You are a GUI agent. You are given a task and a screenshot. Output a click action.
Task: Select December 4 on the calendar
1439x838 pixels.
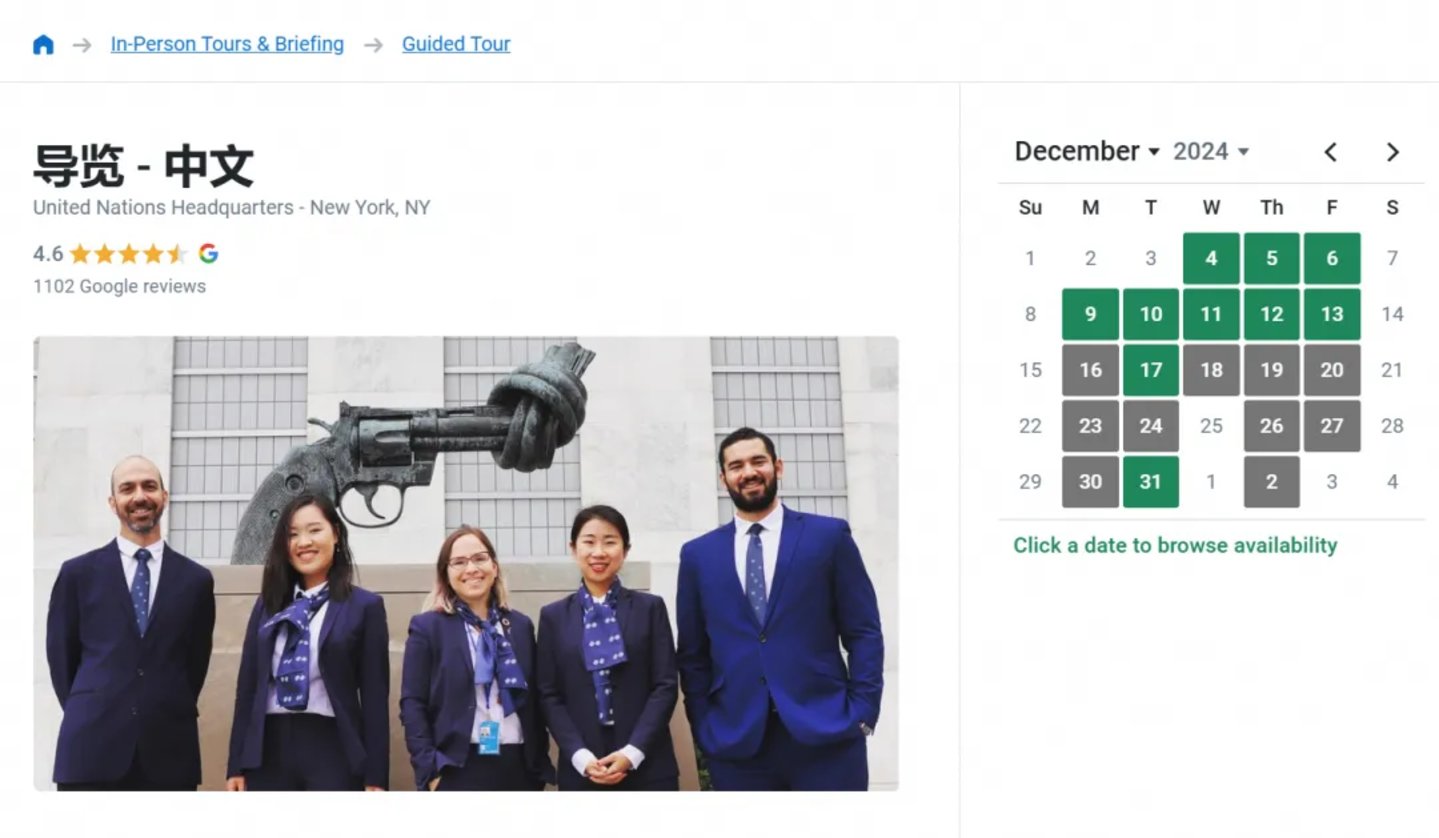[x=1211, y=259]
